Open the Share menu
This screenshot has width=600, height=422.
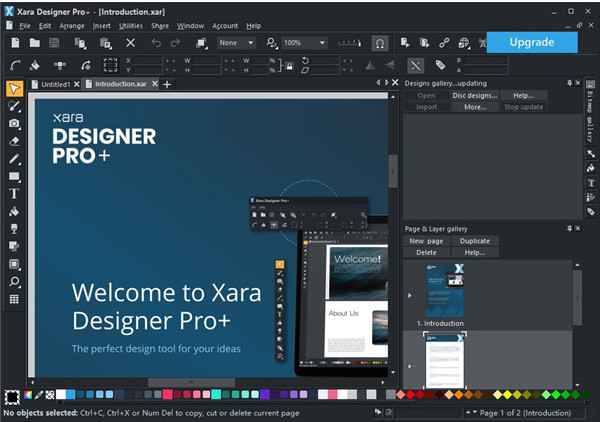pos(160,26)
